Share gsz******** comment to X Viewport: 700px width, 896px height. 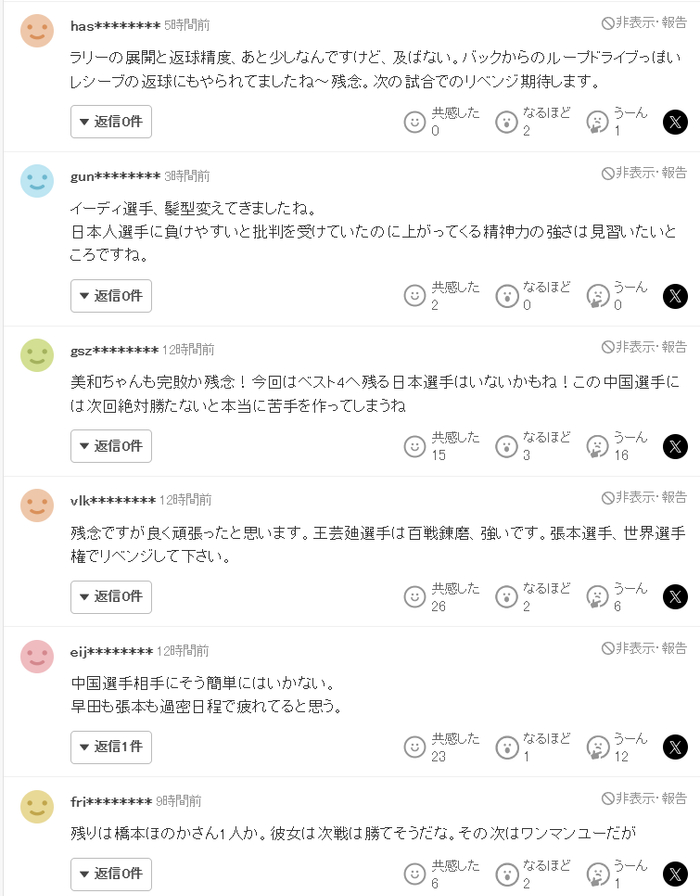coord(676,446)
